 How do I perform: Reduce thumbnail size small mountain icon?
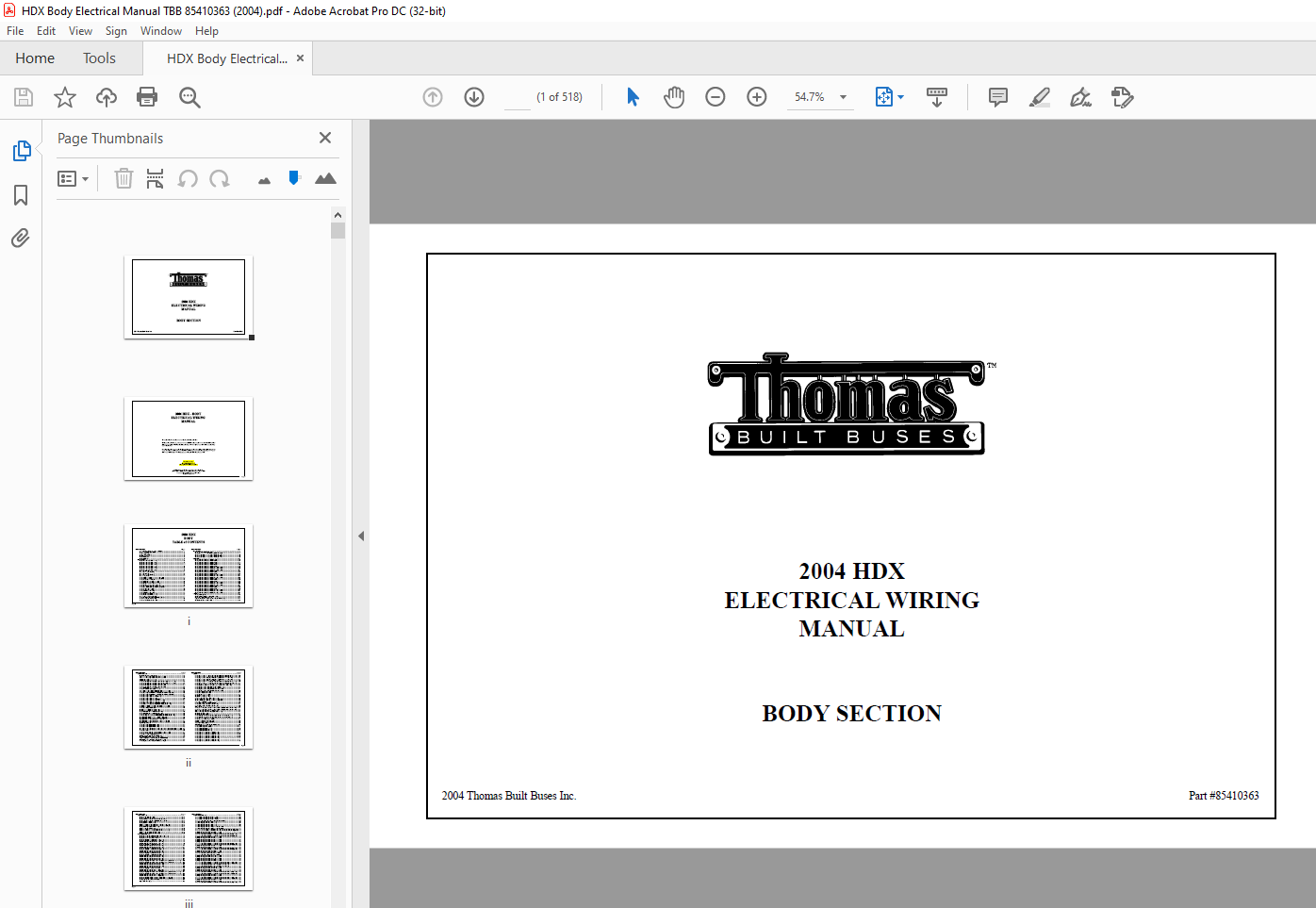tap(264, 180)
